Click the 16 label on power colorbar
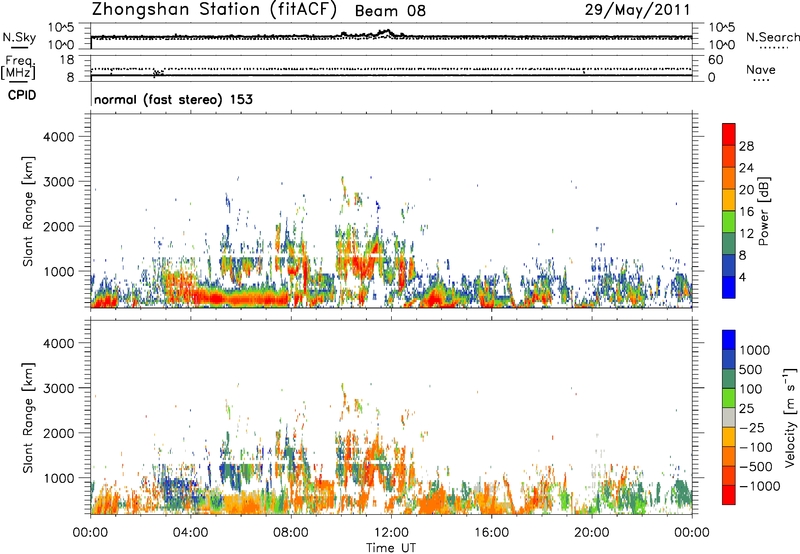 (x=746, y=212)
